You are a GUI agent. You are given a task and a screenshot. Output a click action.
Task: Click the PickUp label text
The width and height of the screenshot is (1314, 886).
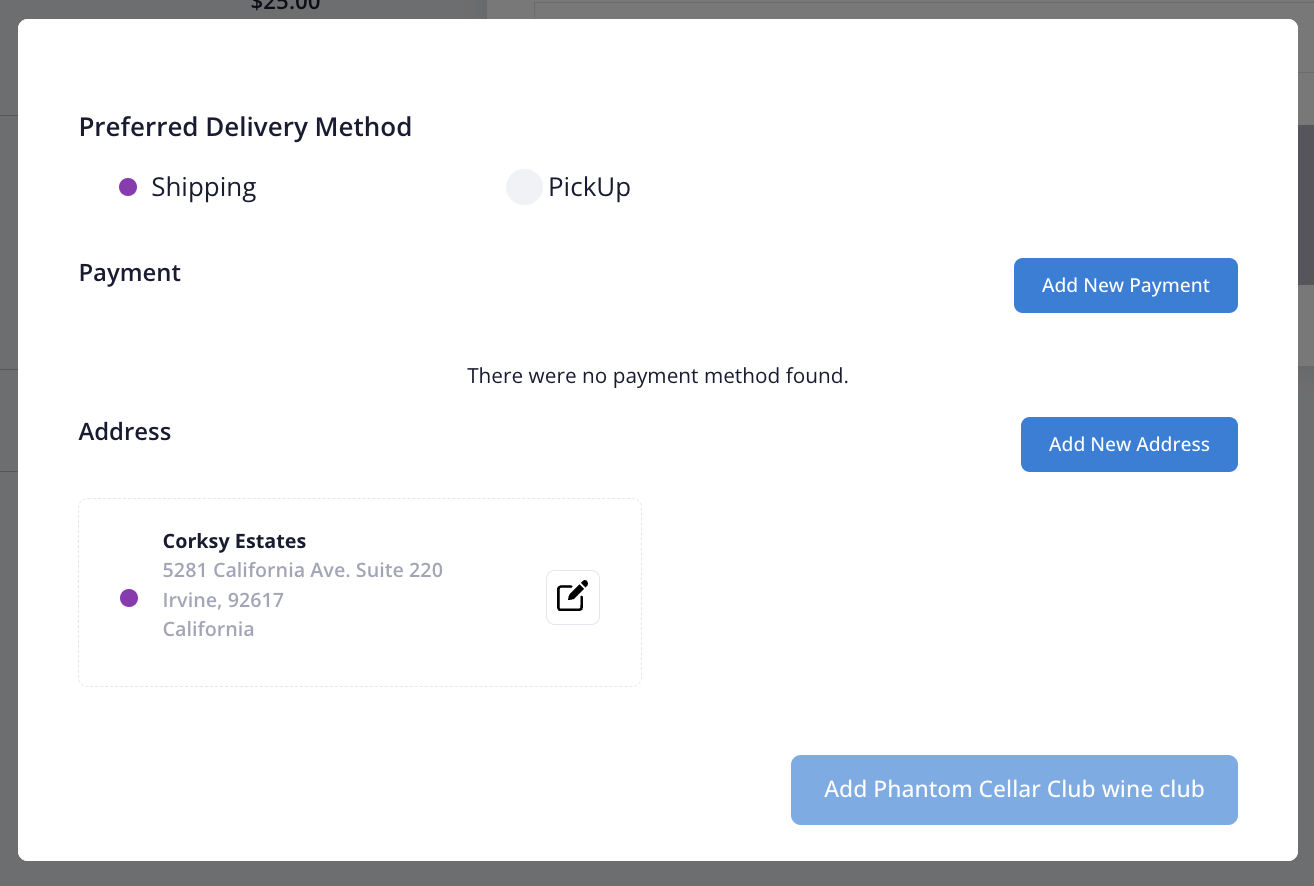589,187
